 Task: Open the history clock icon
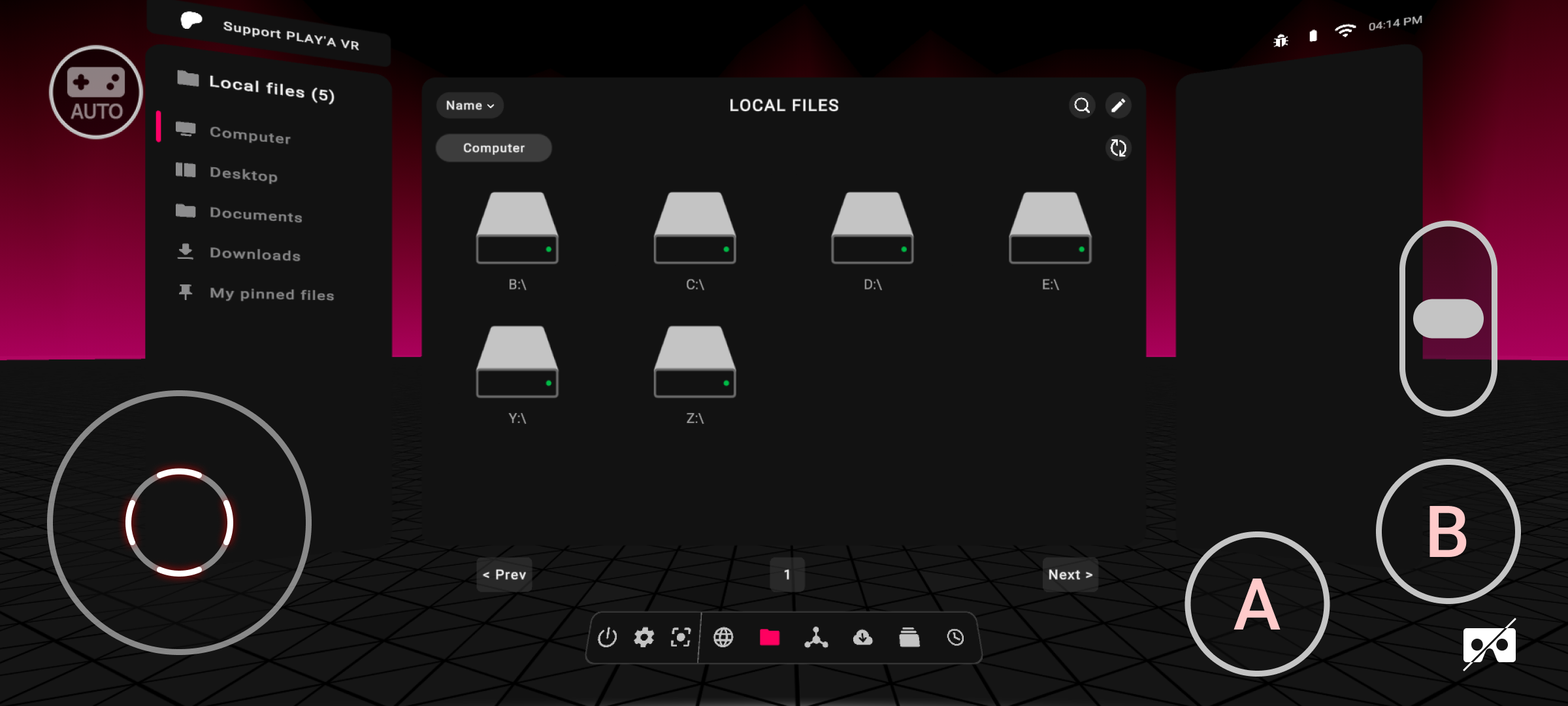pos(955,637)
